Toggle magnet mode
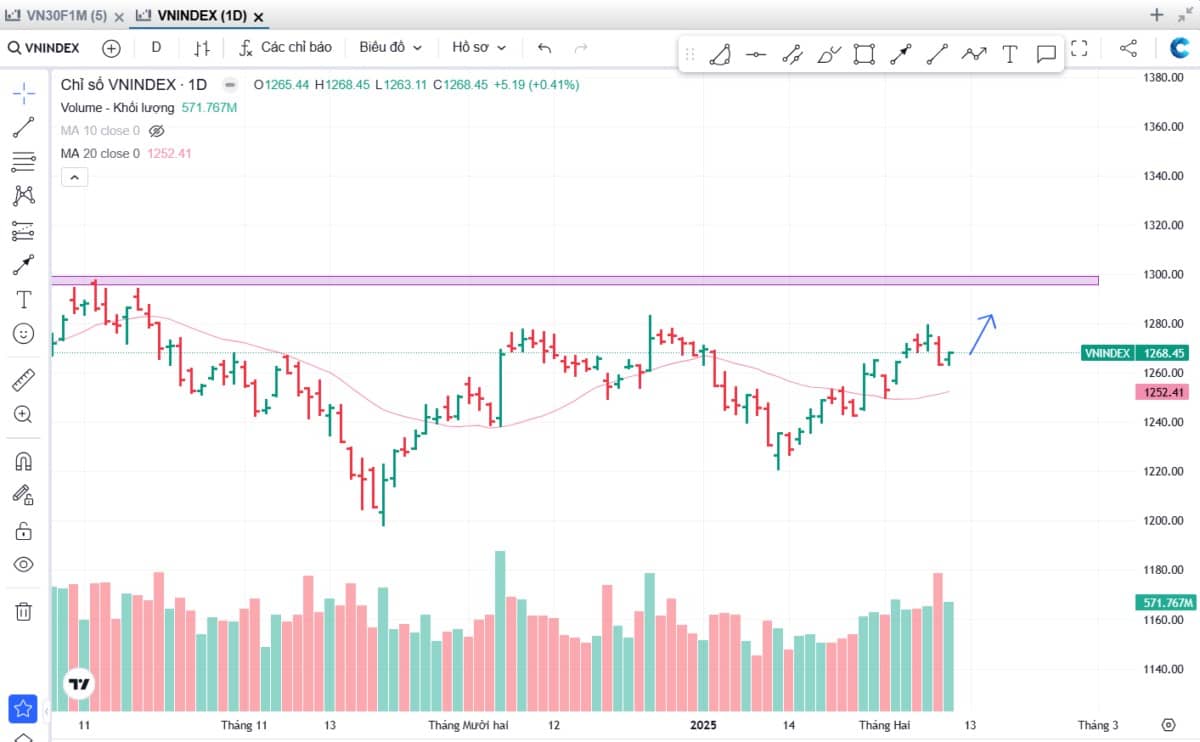The width and height of the screenshot is (1200, 742). [x=24, y=461]
